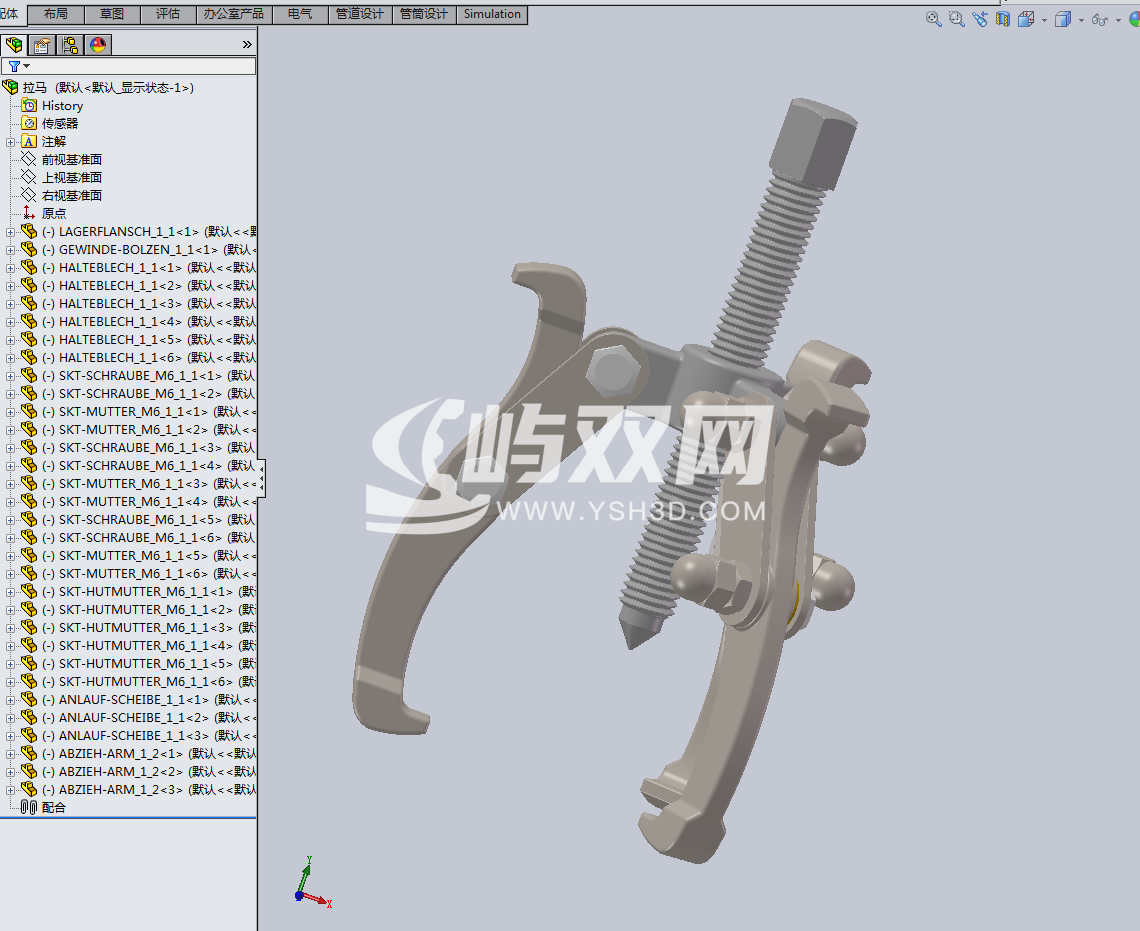
Task: Click the SKT-HUTMUTTER_M6_1_1<1> part icon
Action: [29, 591]
